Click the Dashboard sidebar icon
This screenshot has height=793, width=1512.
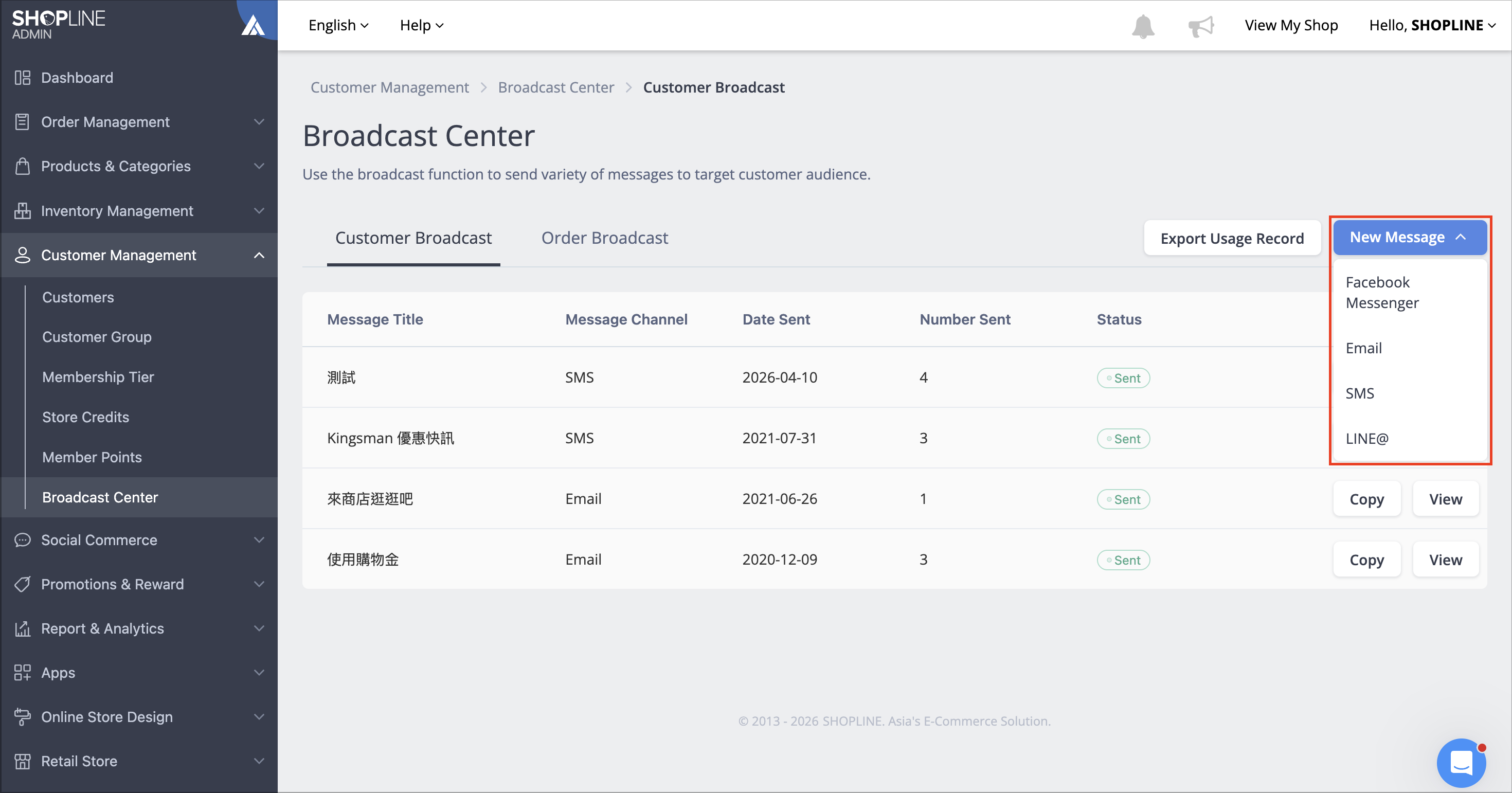click(x=22, y=78)
